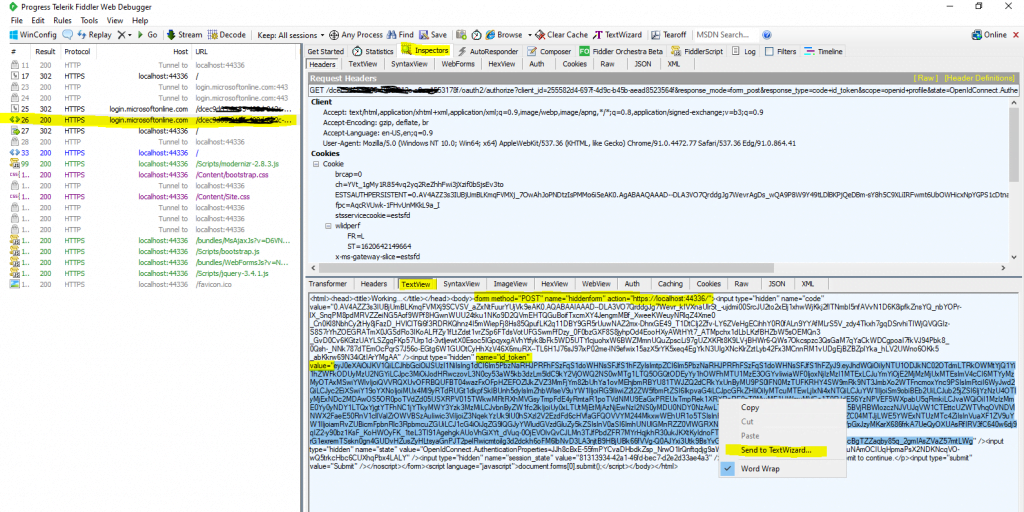
Task: Toggle the Filters checkbox tab
Action: click(781, 51)
